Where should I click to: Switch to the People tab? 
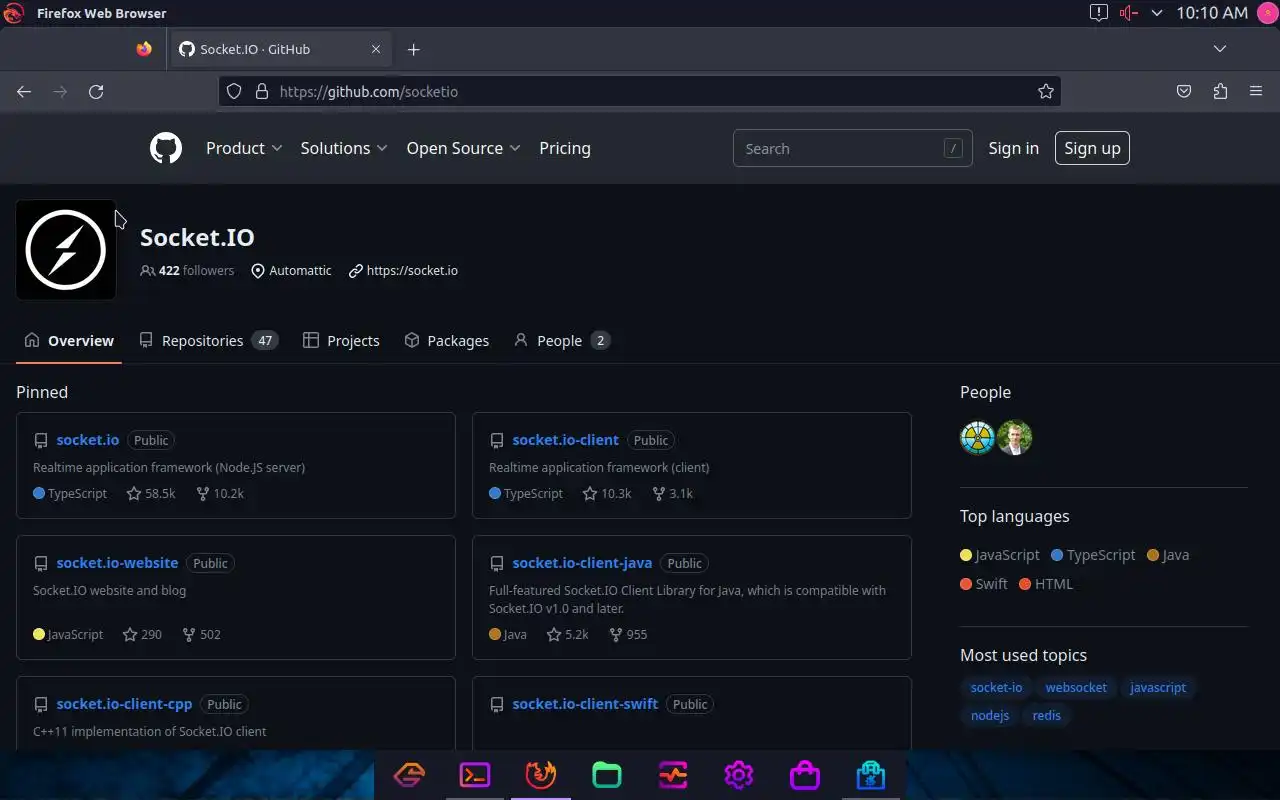(561, 340)
